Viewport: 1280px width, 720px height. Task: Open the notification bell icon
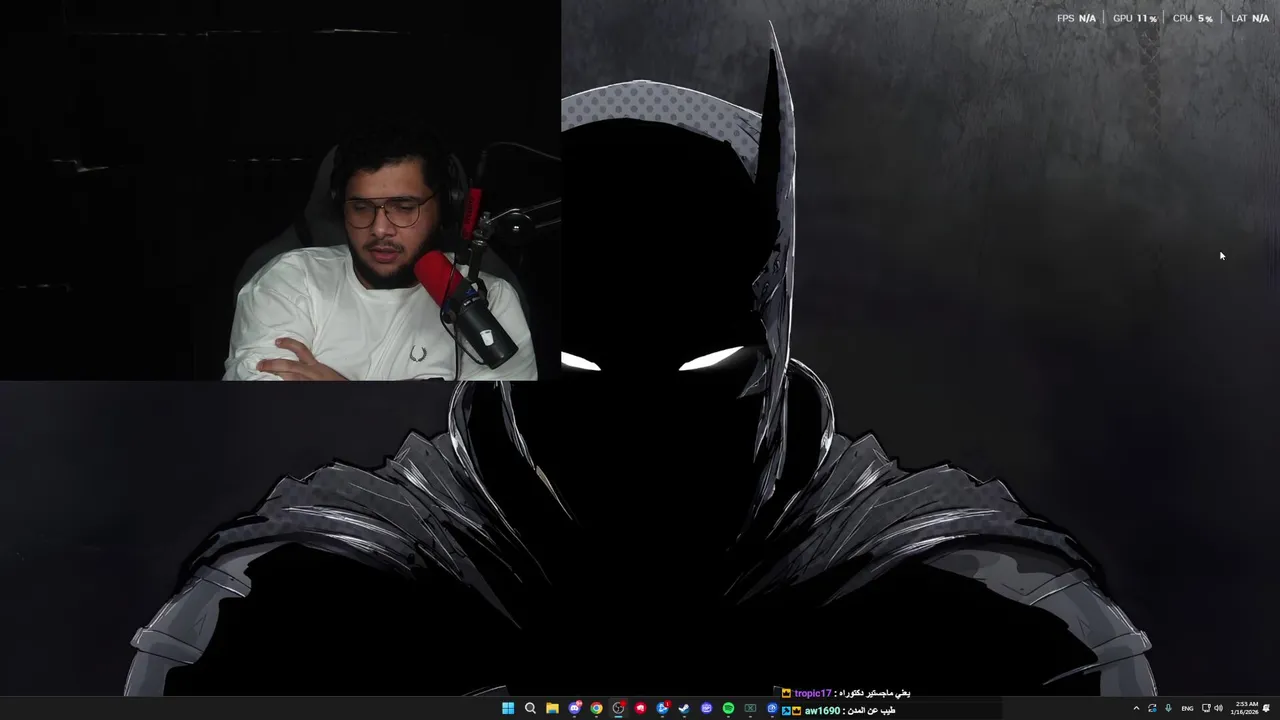1266,708
